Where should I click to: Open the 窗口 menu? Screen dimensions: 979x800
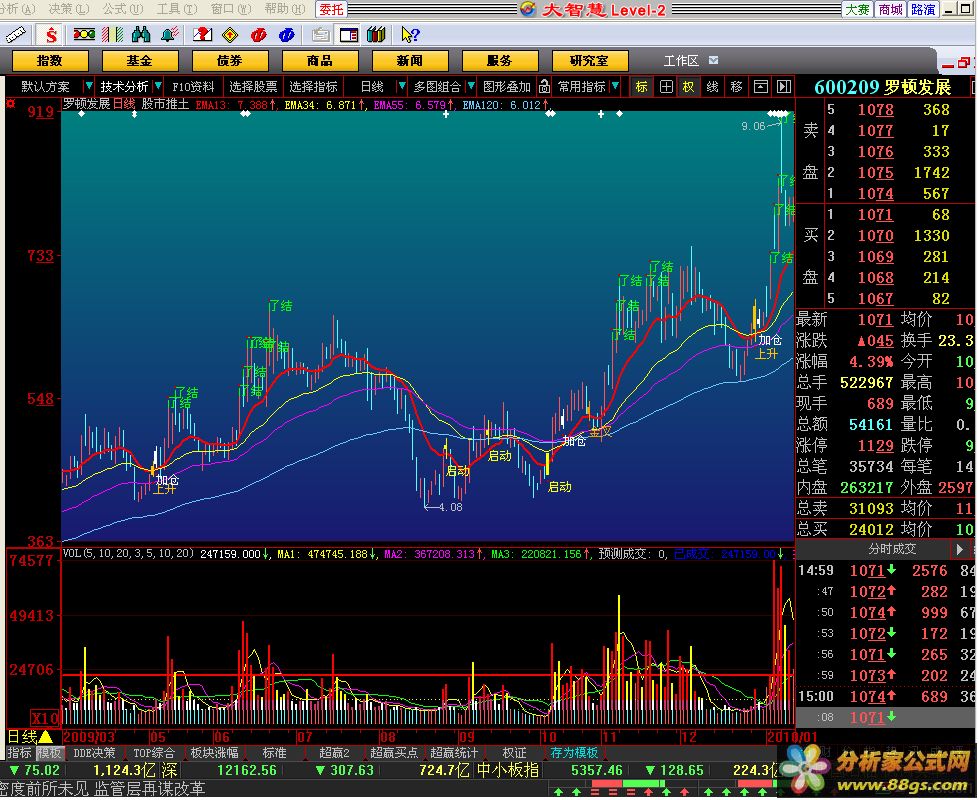[230, 9]
